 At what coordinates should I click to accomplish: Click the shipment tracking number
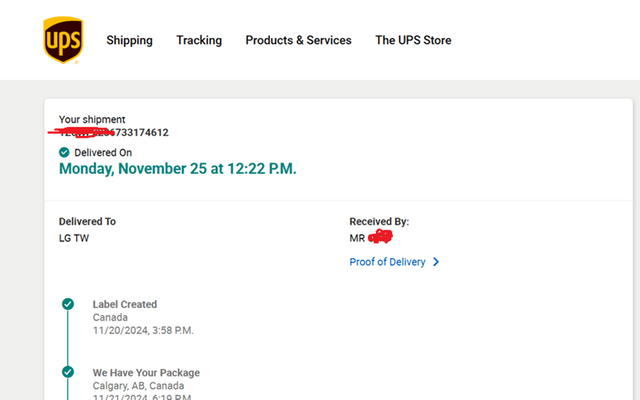pyautogui.click(x=114, y=132)
